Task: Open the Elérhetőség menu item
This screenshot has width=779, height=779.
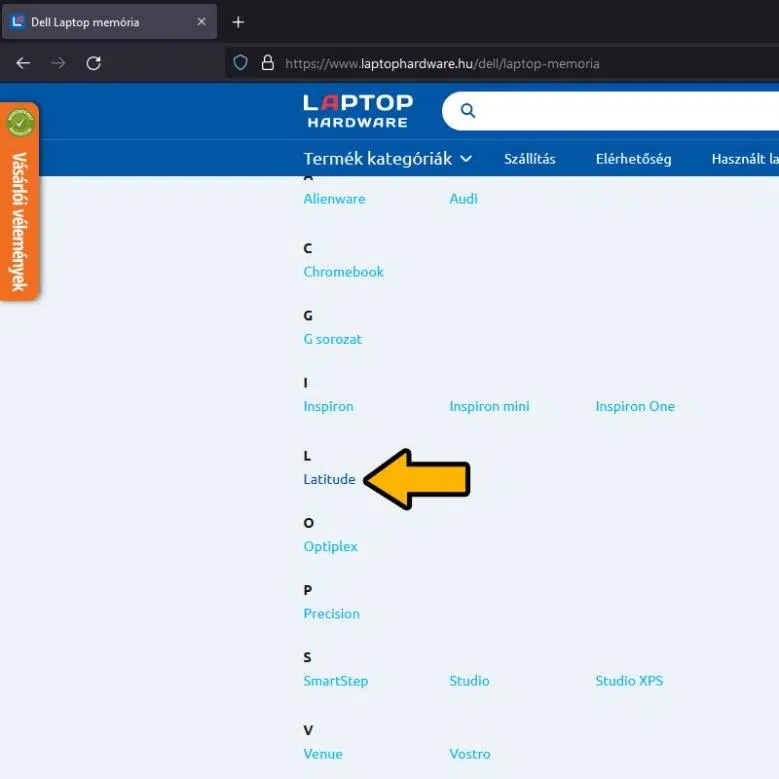Action: pyautogui.click(x=633, y=159)
